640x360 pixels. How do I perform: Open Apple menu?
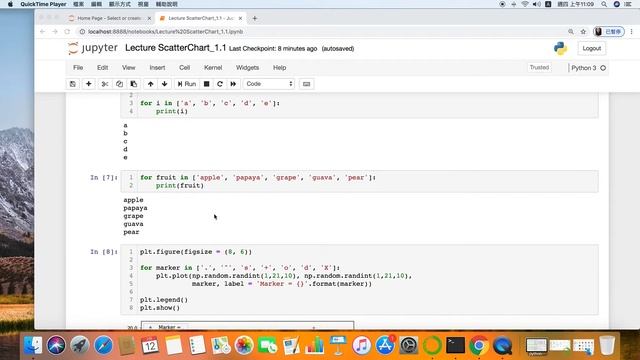10,4
